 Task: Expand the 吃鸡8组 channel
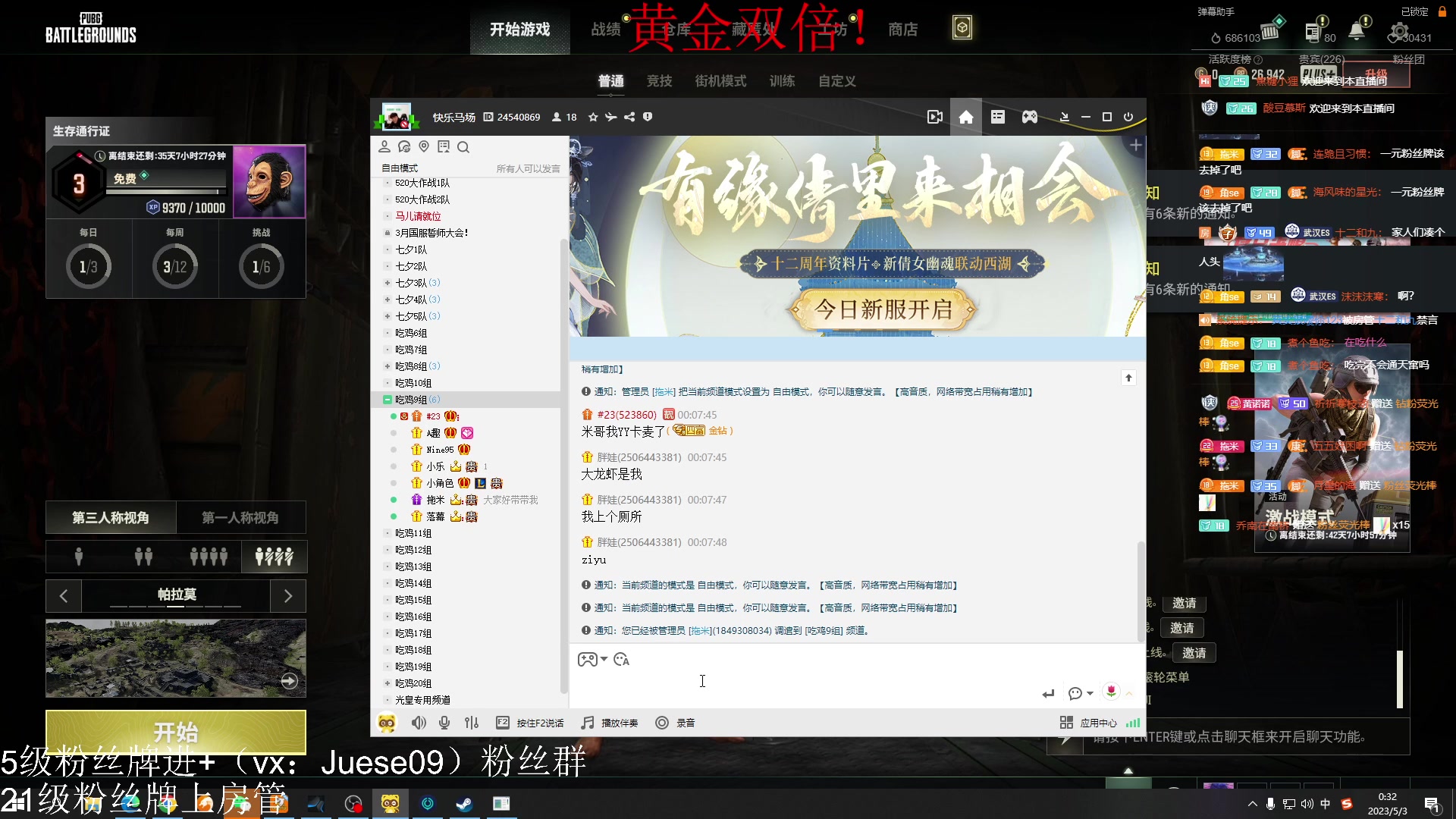(x=388, y=366)
